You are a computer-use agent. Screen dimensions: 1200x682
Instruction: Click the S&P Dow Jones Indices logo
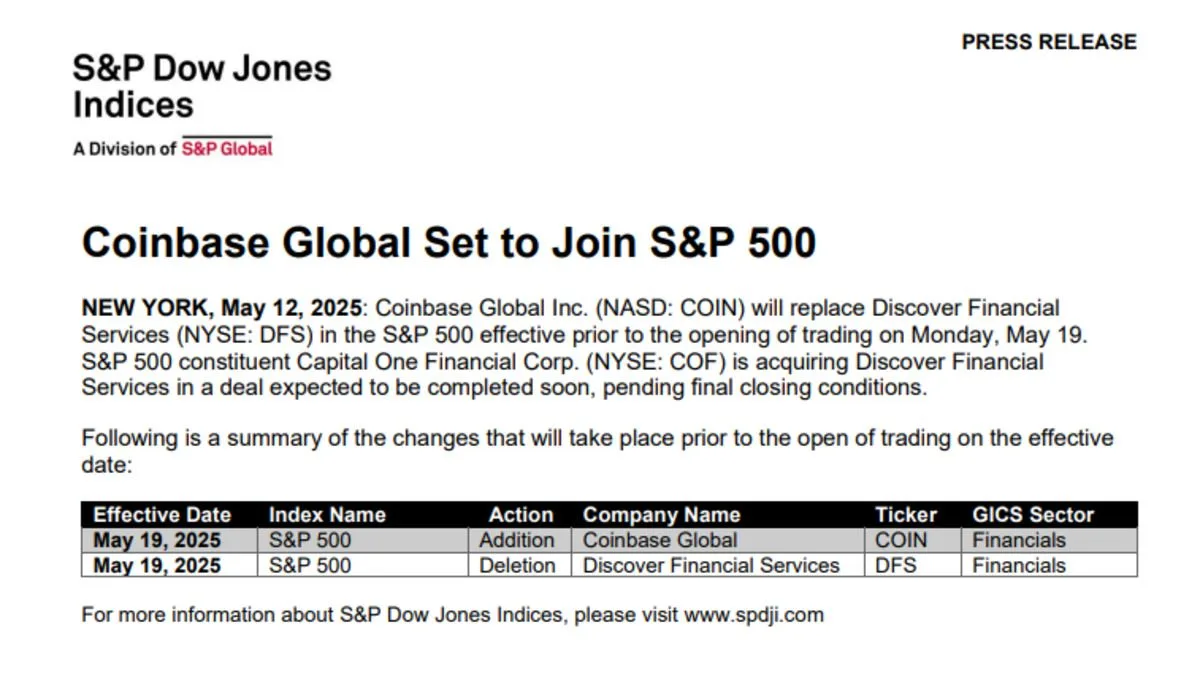201,86
